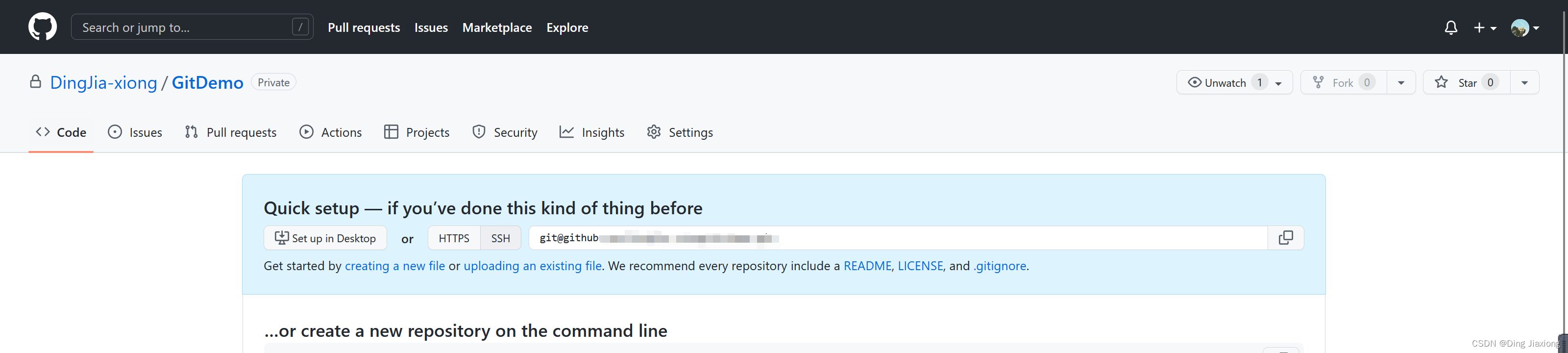Select the SSH clone URL option
The image size is (1568, 353).
coord(500,238)
